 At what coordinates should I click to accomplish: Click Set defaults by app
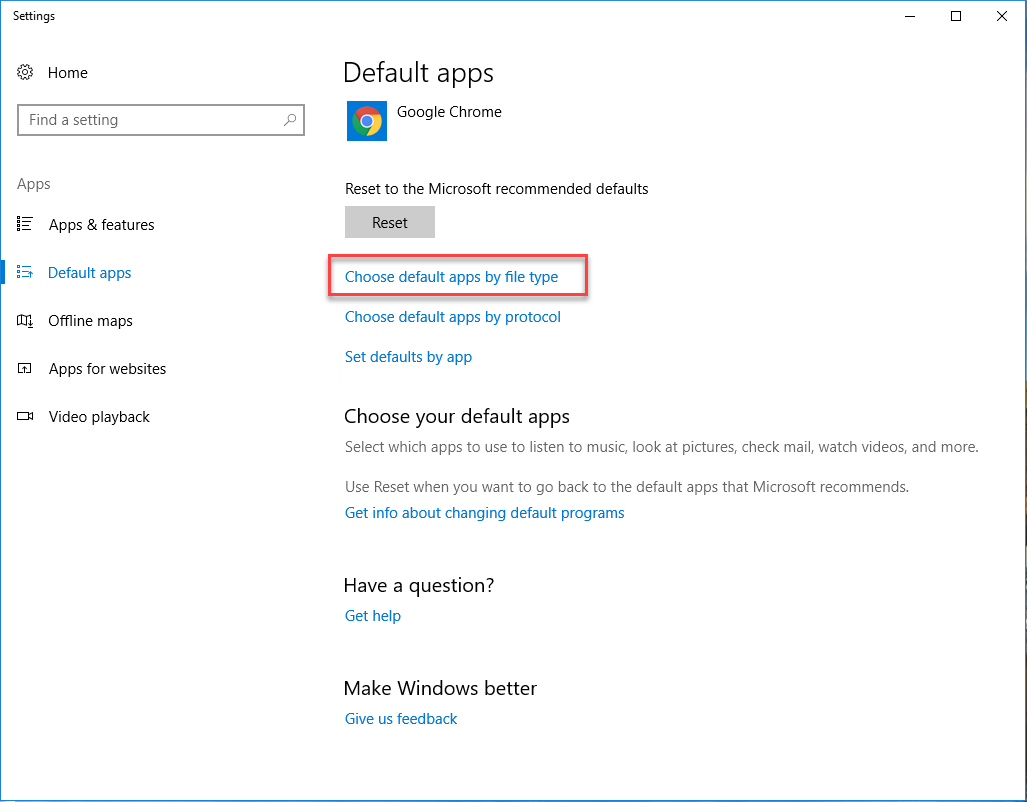[408, 356]
